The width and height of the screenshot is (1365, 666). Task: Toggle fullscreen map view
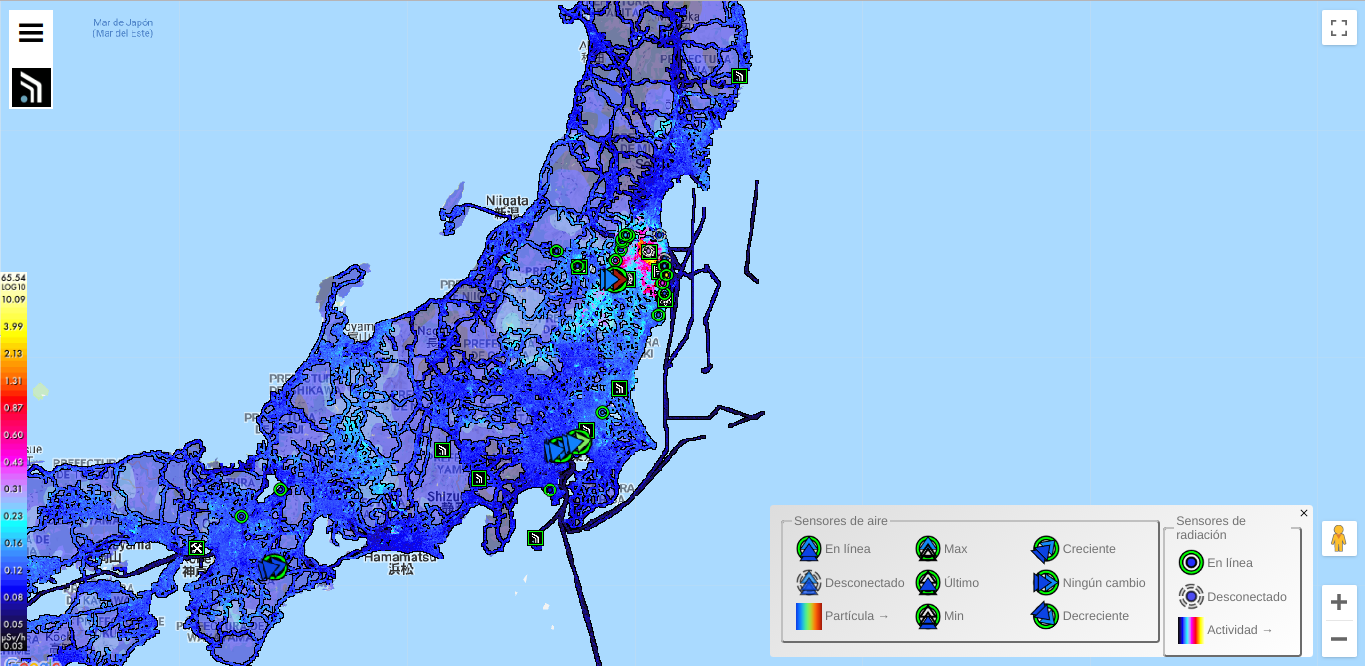1339,28
